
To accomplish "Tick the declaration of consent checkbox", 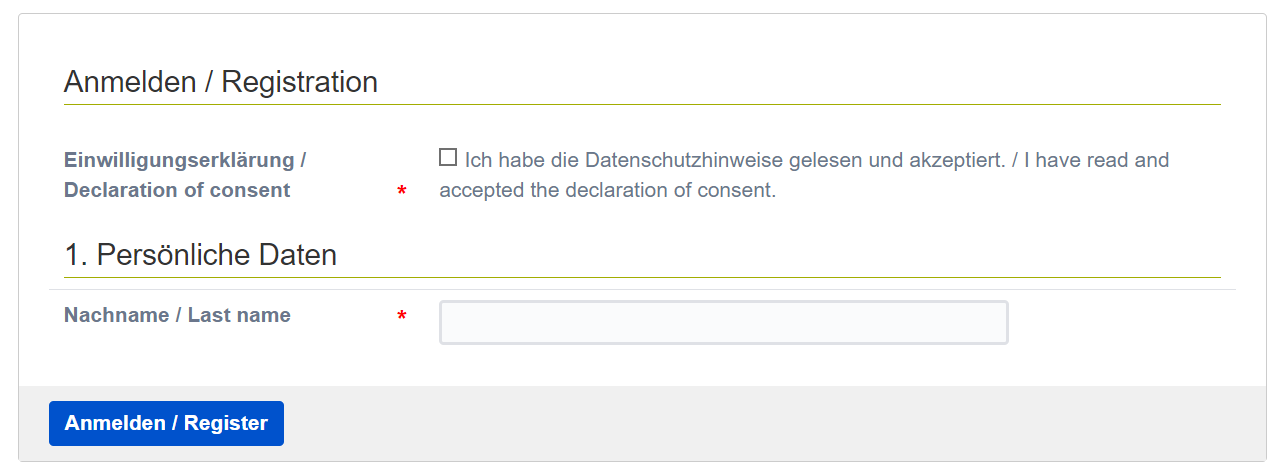I will 448,158.
